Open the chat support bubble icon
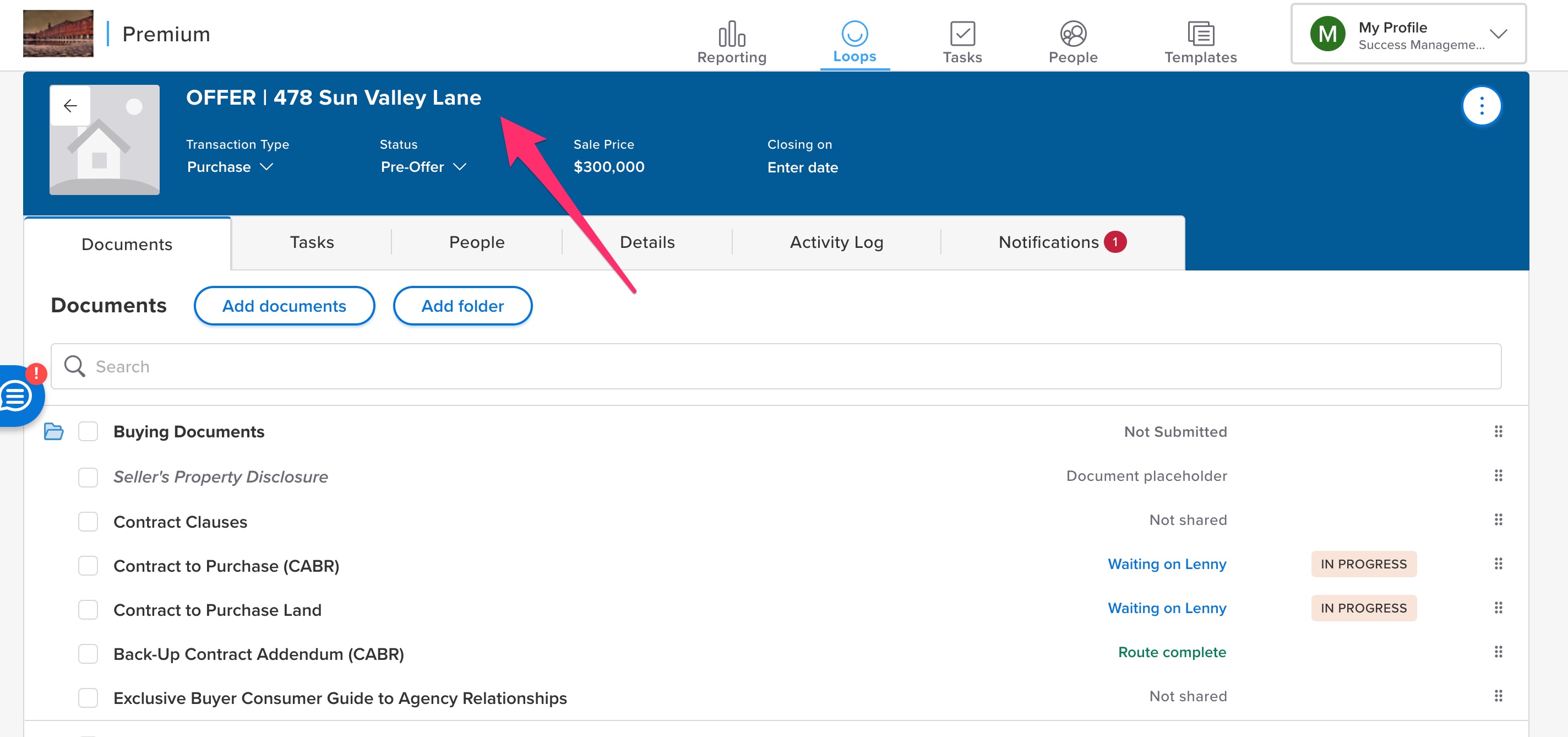Viewport: 1568px width, 737px height. pyautogui.click(x=17, y=397)
